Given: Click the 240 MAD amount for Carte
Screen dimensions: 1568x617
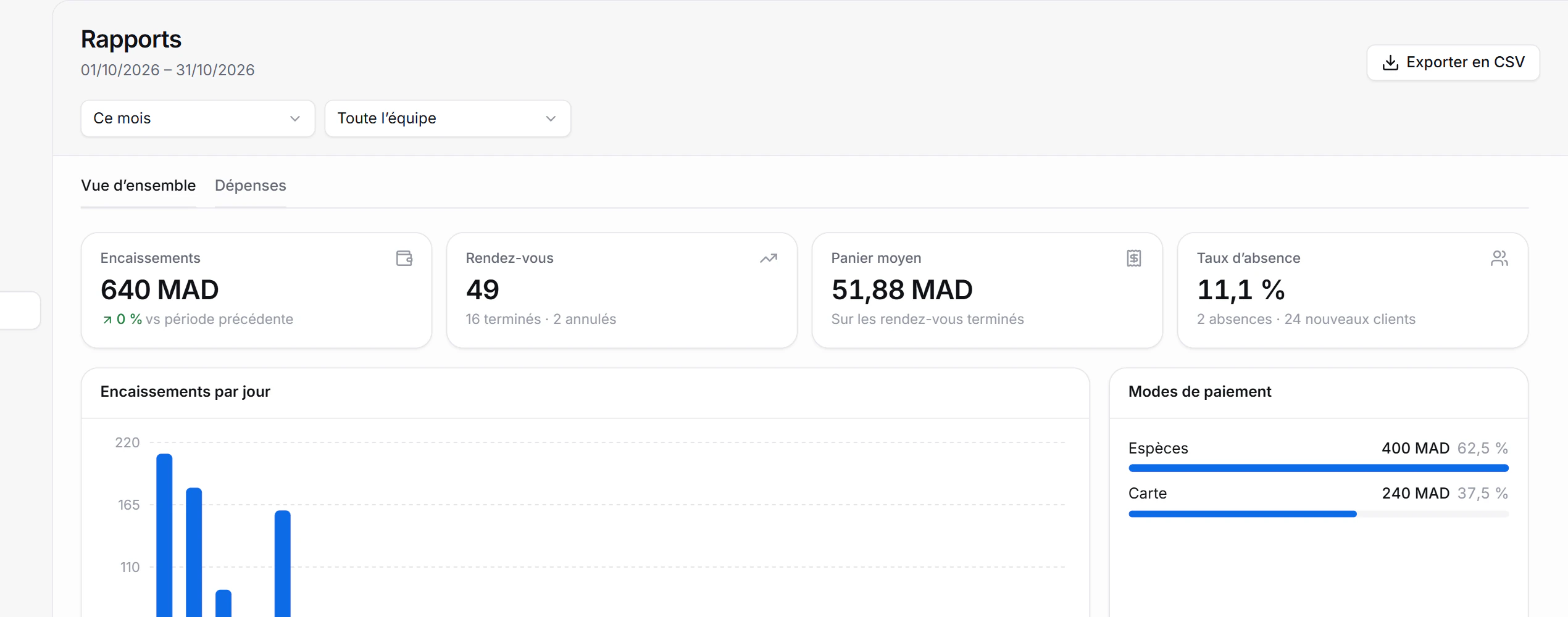Looking at the screenshot, I should (x=1416, y=494).
